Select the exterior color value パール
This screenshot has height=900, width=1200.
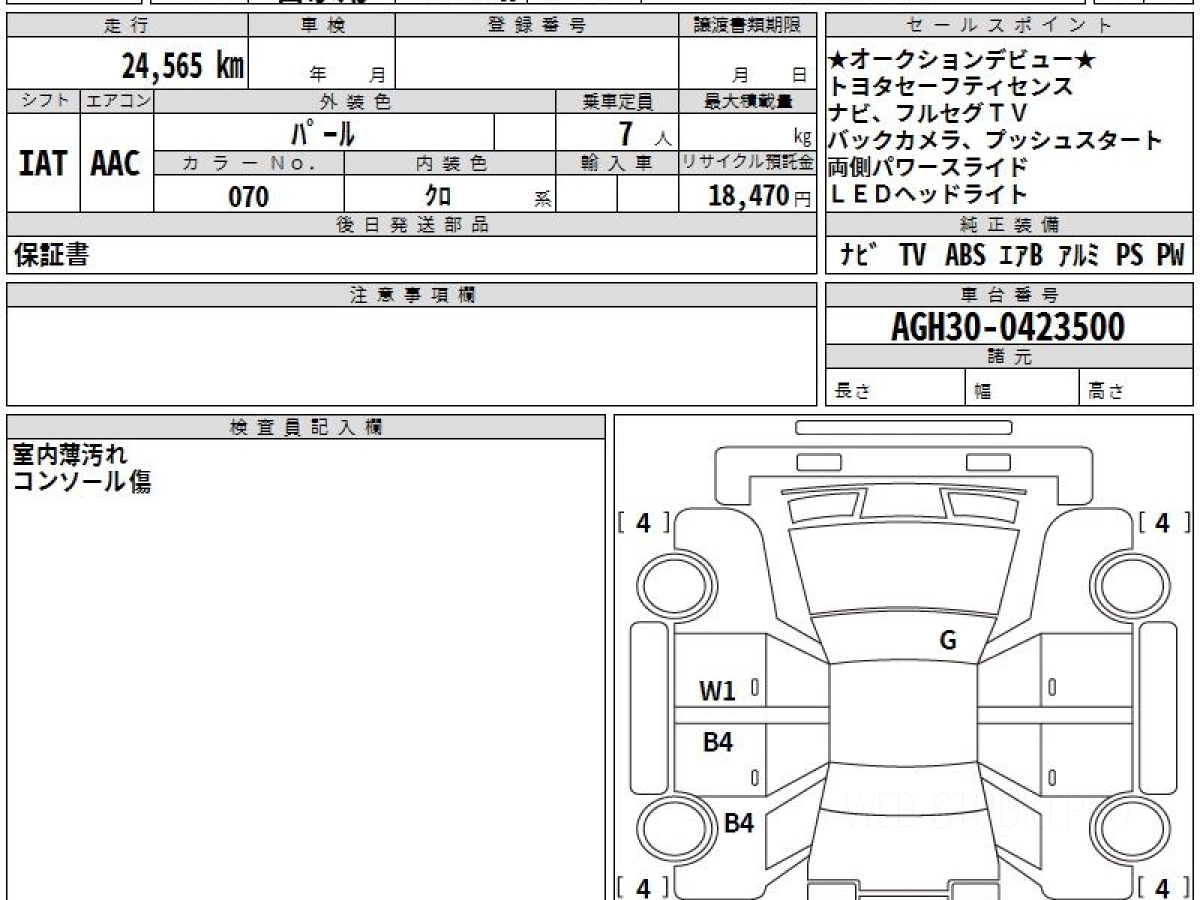point(323,132)
